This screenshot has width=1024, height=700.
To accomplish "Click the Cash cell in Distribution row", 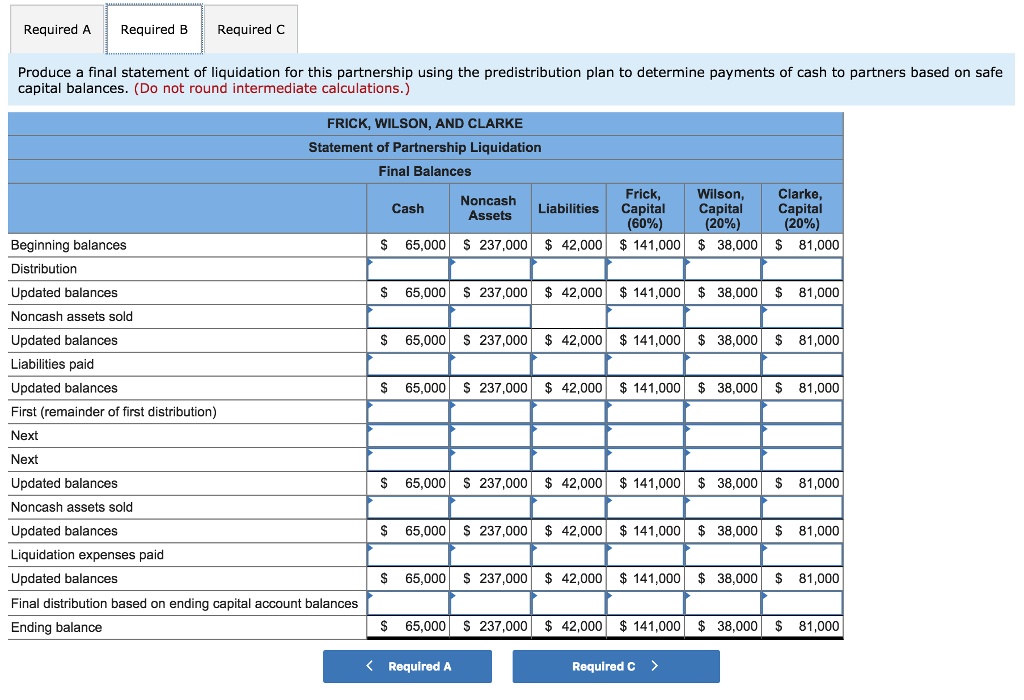I will (x=408, y=269).
